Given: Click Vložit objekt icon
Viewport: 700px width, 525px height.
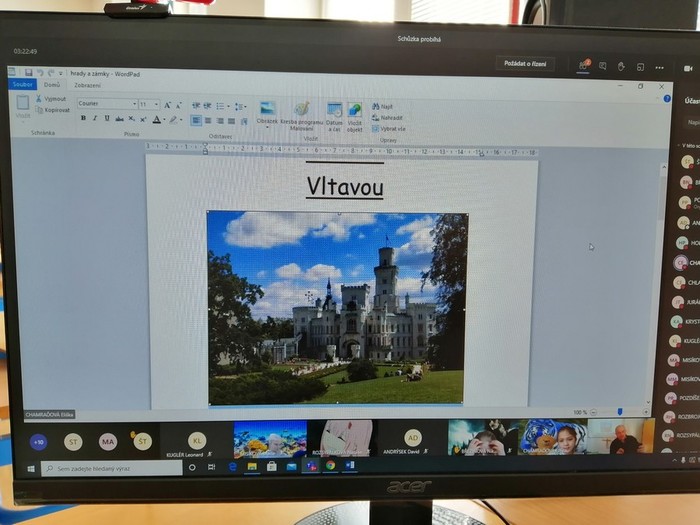Looking at the screenshot, I should click(x=354, y=110).
